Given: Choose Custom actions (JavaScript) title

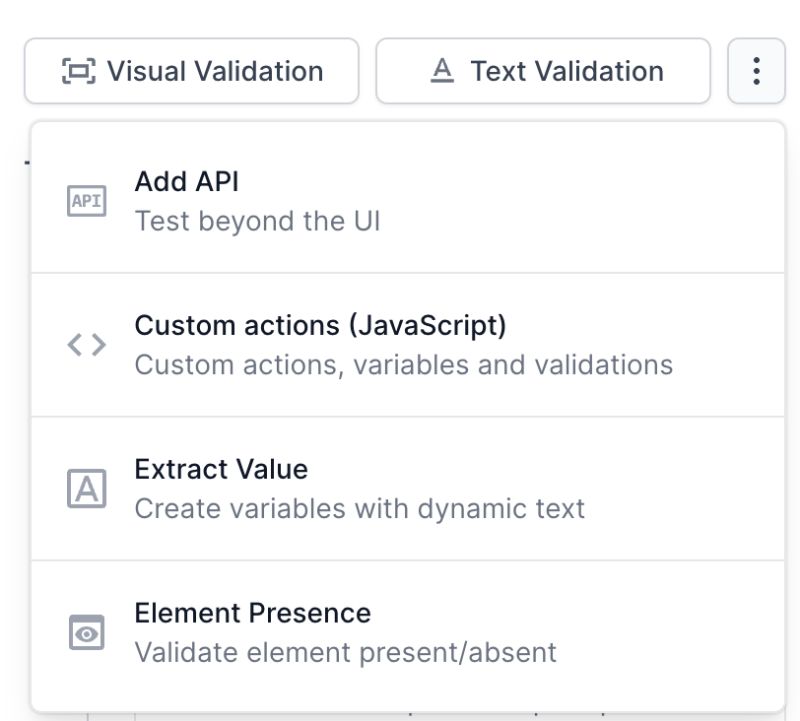Looking at the screenshot, I should [x=320, y=326].
